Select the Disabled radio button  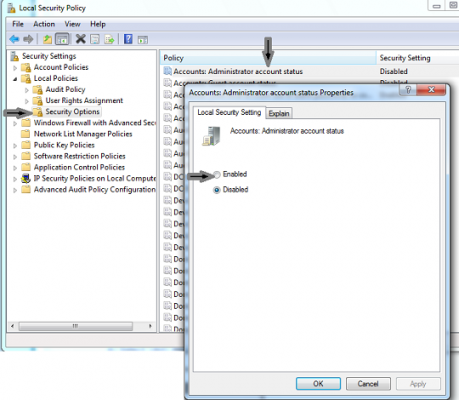click(x=217, y=190)
